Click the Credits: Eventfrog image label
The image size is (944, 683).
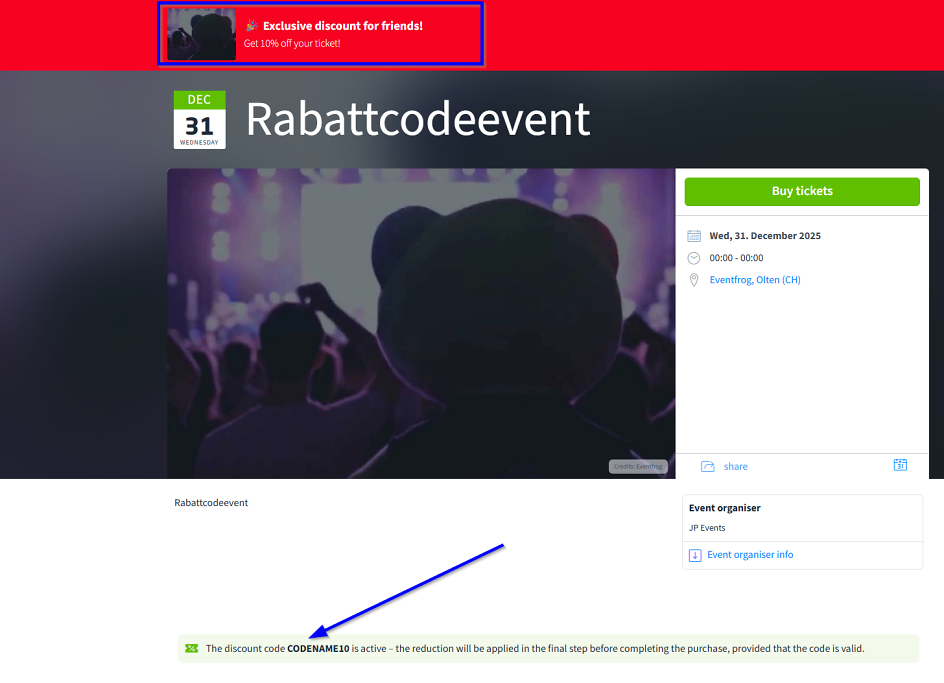(x=637, y=466)
